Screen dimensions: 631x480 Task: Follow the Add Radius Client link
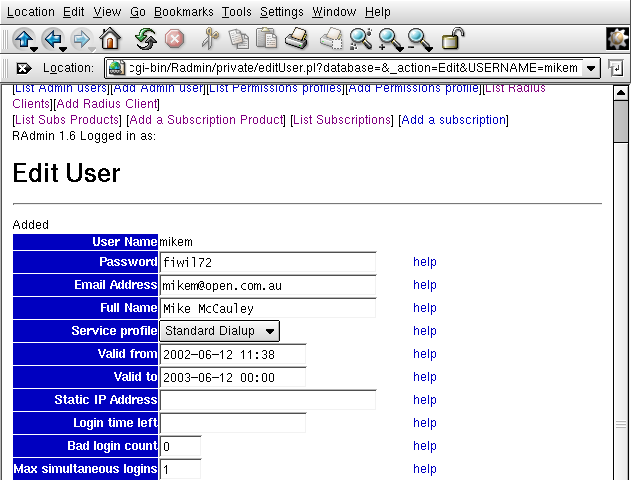[107, 104]
